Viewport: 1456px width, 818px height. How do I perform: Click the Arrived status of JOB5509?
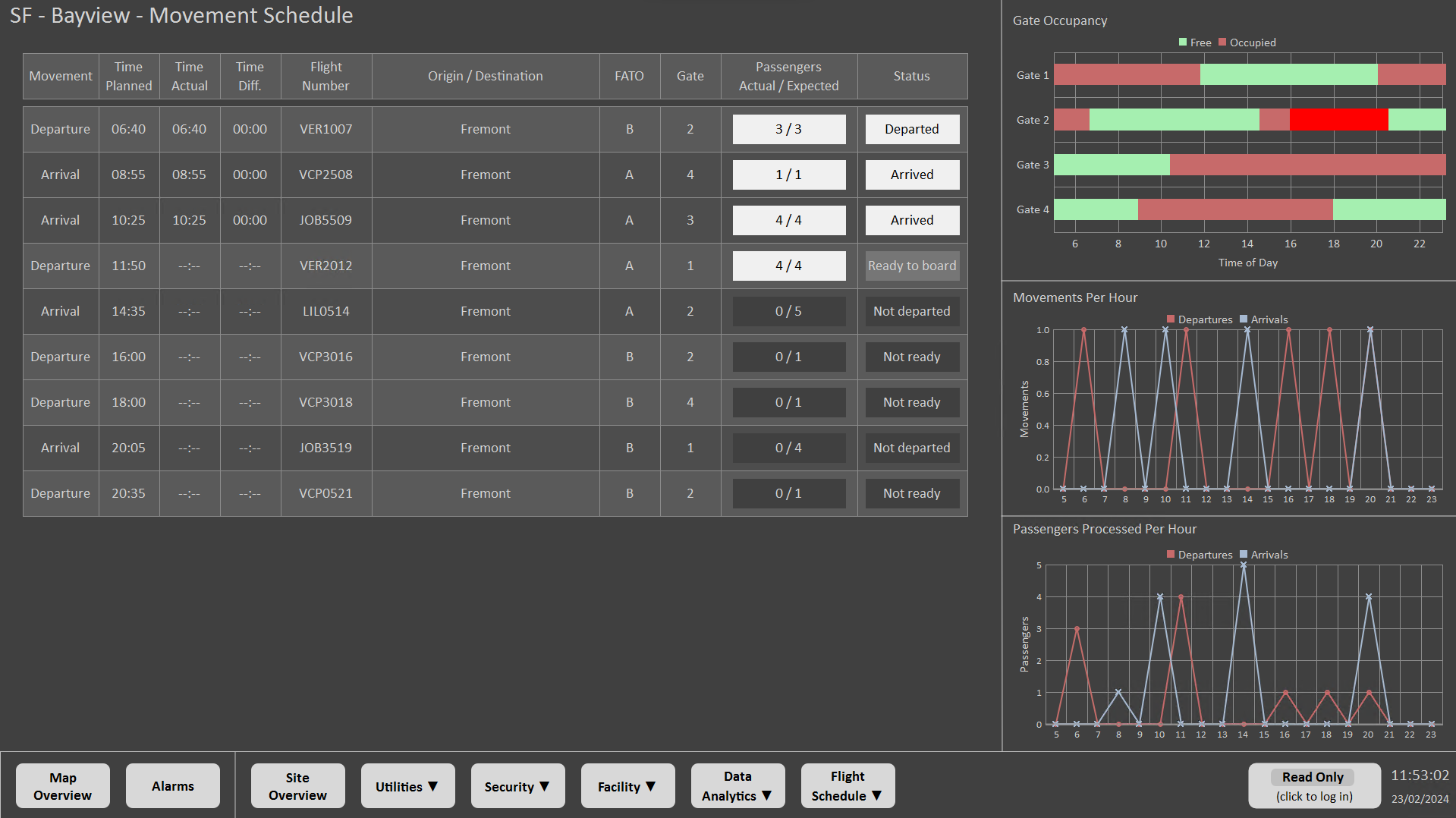(x=912, y=220)
